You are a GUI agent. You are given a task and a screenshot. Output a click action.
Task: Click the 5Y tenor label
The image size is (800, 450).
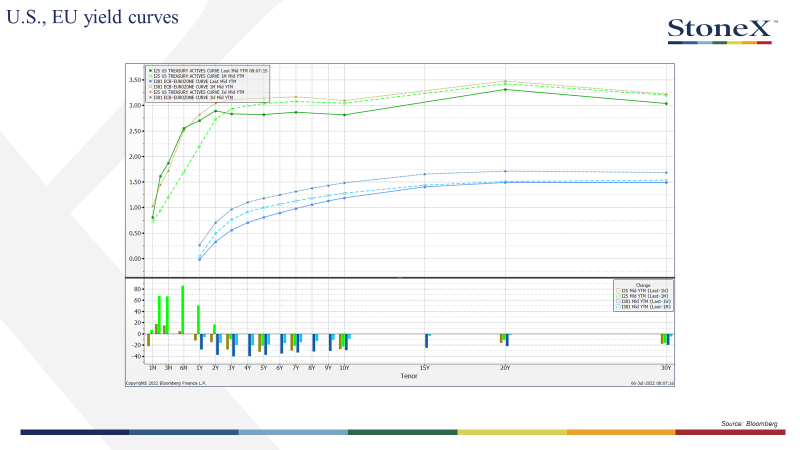click(264, 368)
